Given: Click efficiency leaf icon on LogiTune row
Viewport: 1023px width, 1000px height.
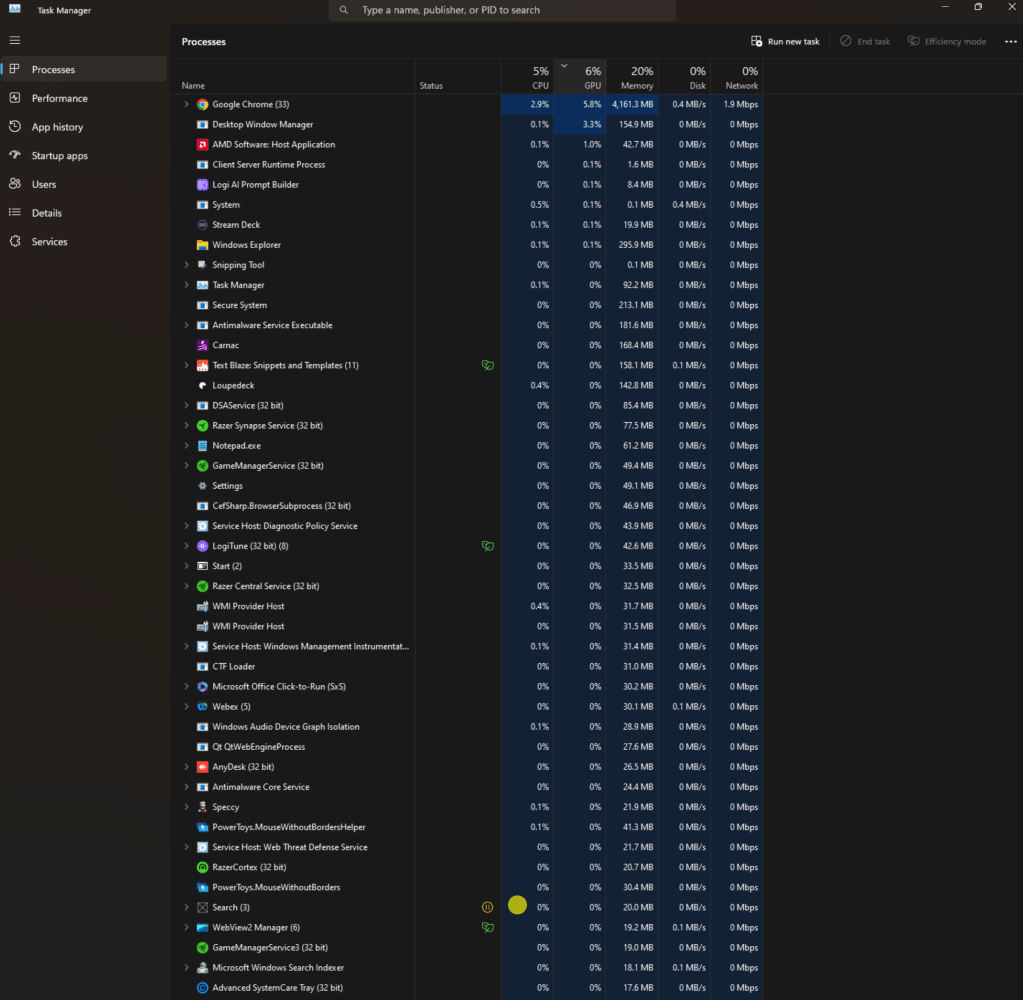Looking at the screenshot, I should click(487, 546).
